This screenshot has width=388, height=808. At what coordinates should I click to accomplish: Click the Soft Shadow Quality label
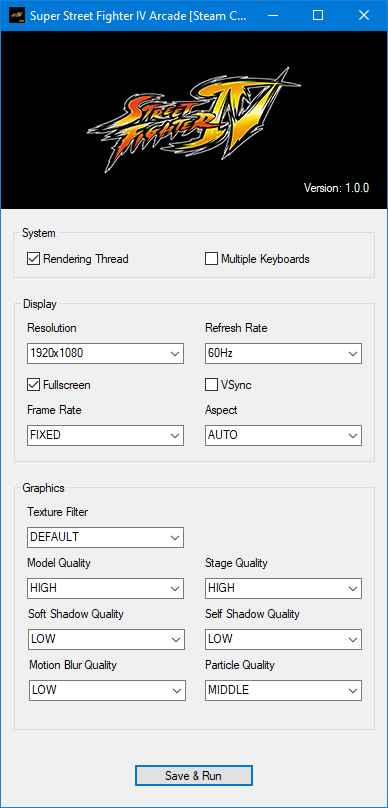point(76,614)
